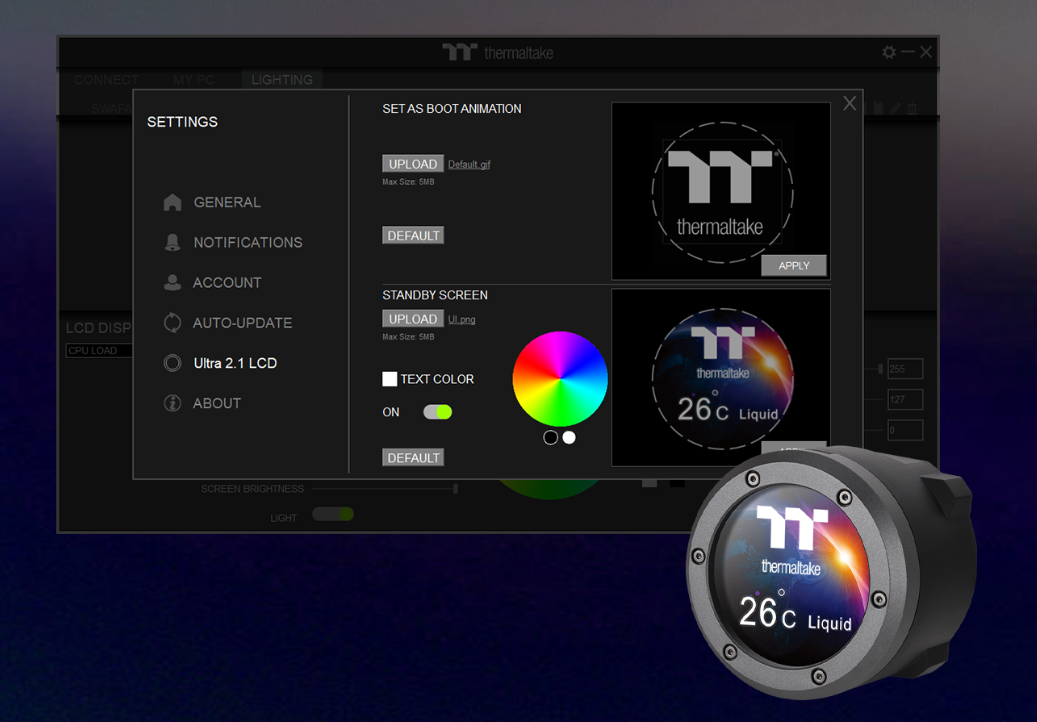Select the black preset color dot
This screenshot has height=722, width=1037.
point(550,437)
